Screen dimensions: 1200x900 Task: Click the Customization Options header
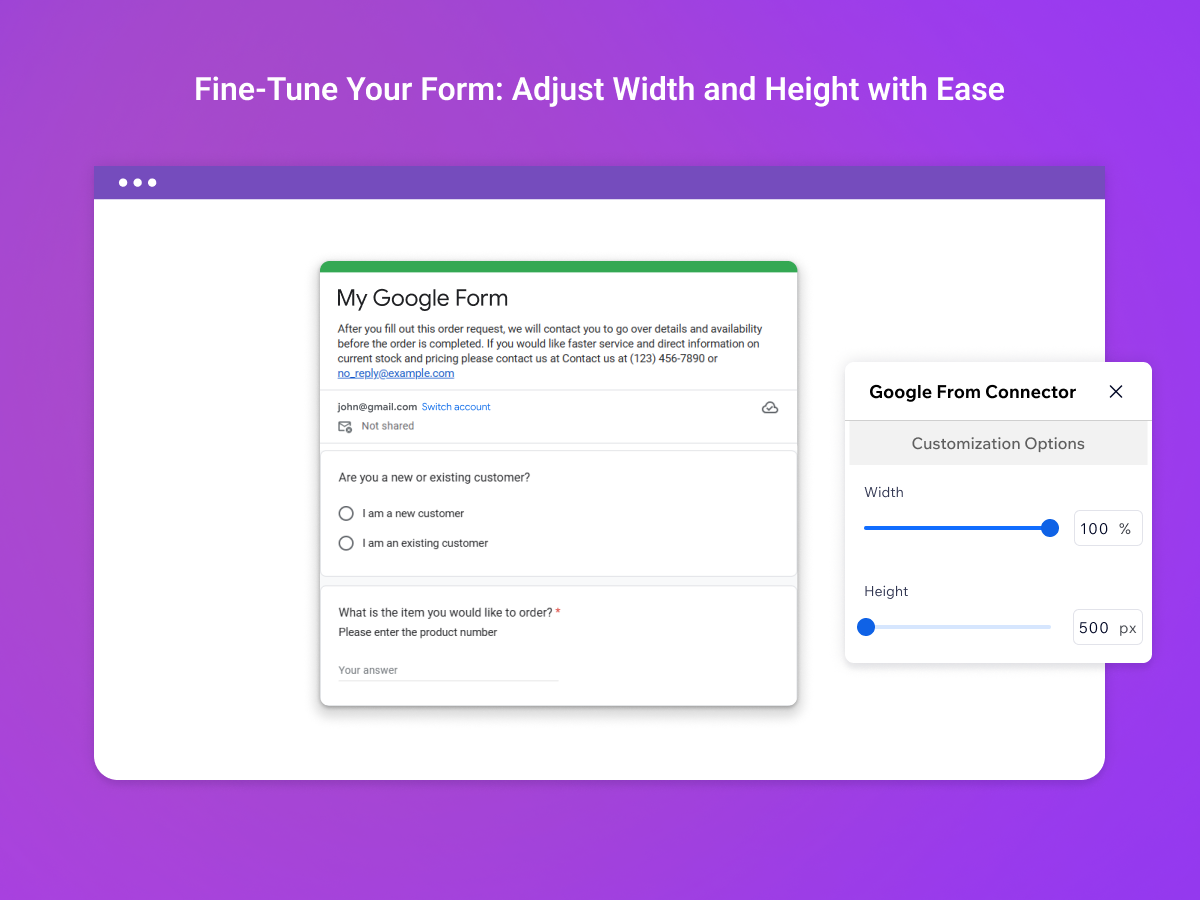click(998, 443)
